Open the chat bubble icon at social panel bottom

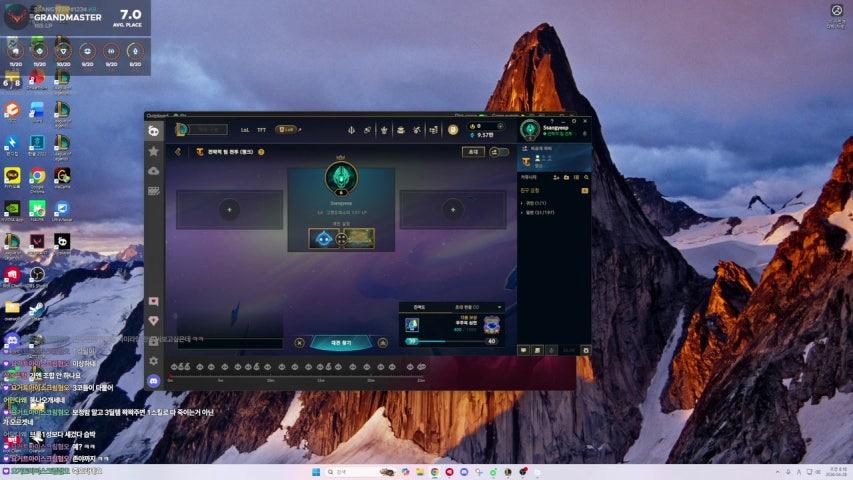(x=523, y=350)
